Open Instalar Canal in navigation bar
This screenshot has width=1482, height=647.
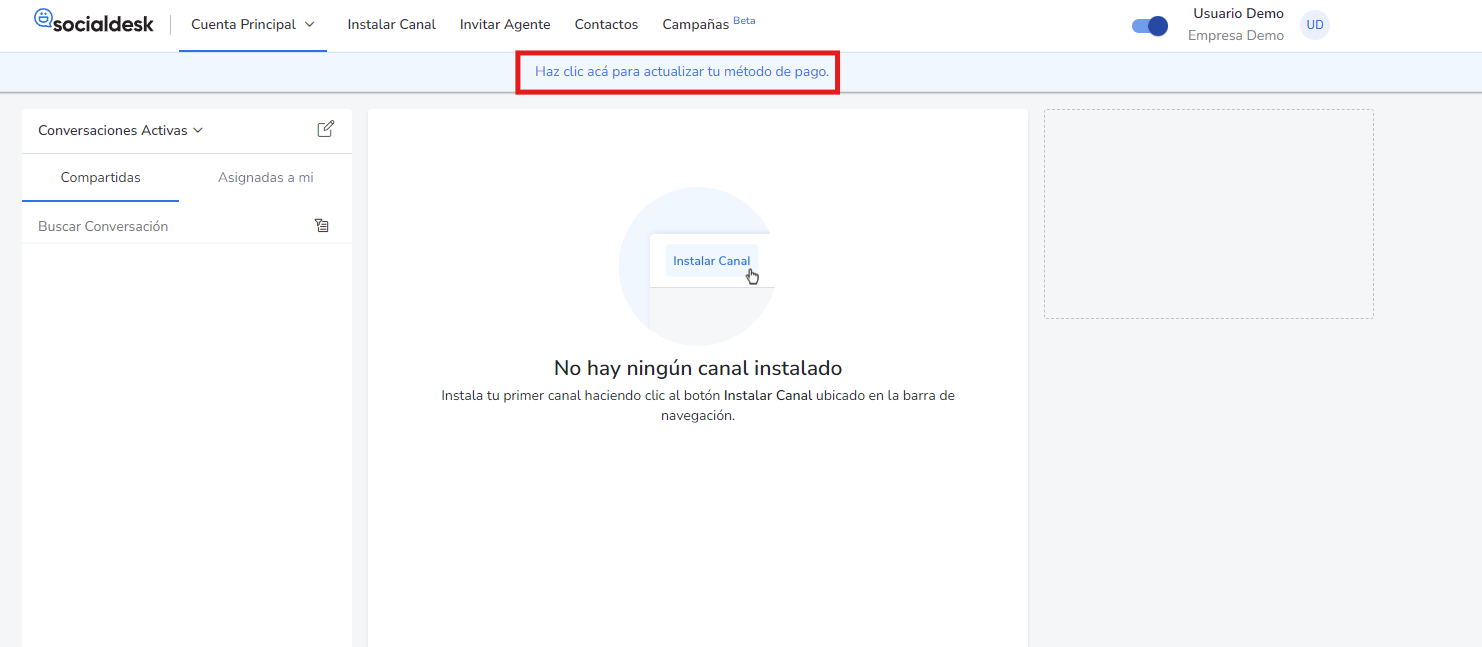(392, 24)
